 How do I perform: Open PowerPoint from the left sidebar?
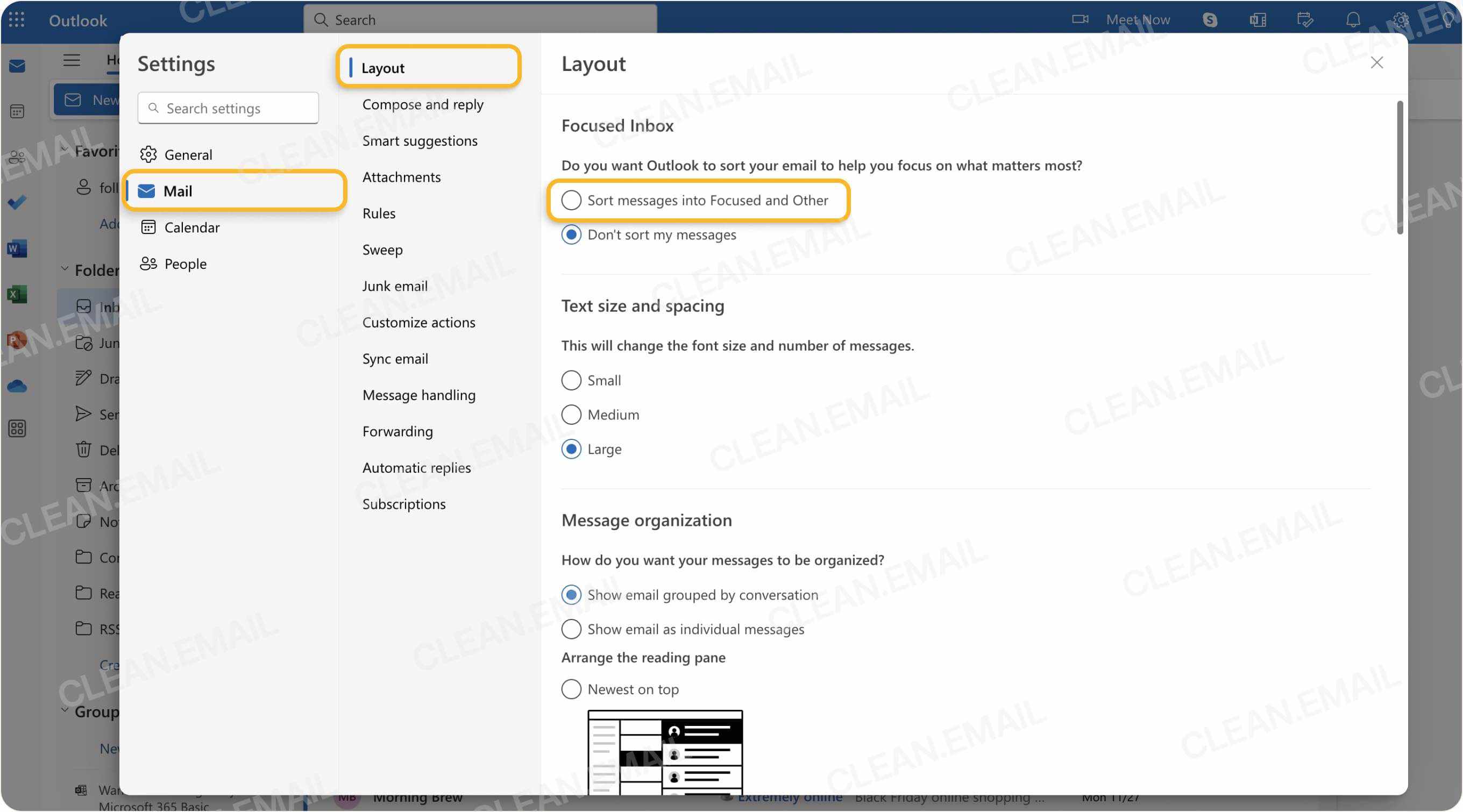[x=17, y=339]
